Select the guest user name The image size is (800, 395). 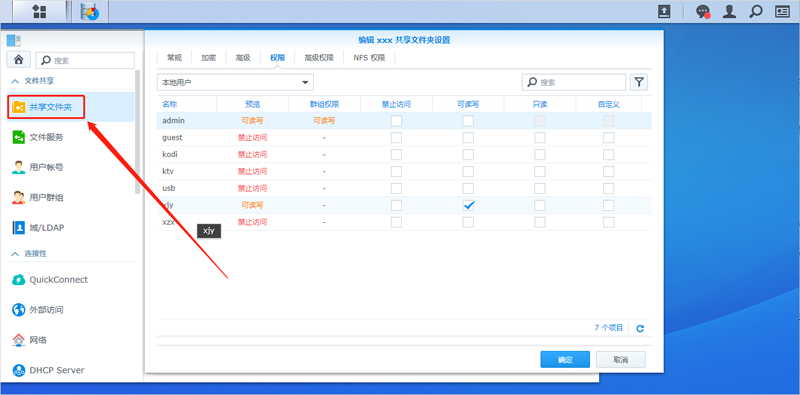click(172, 138)
